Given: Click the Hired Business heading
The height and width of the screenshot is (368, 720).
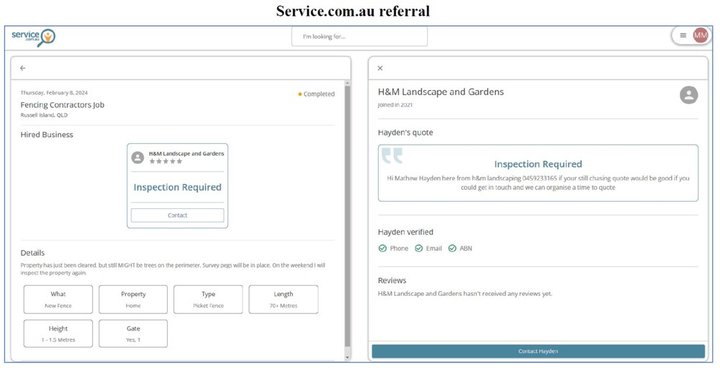Looking at the screenshot, I should (x=47, y=135).
